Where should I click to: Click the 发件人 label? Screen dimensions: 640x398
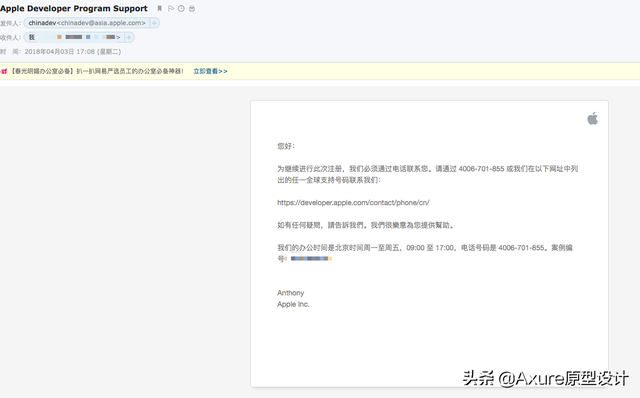[10, 23]
